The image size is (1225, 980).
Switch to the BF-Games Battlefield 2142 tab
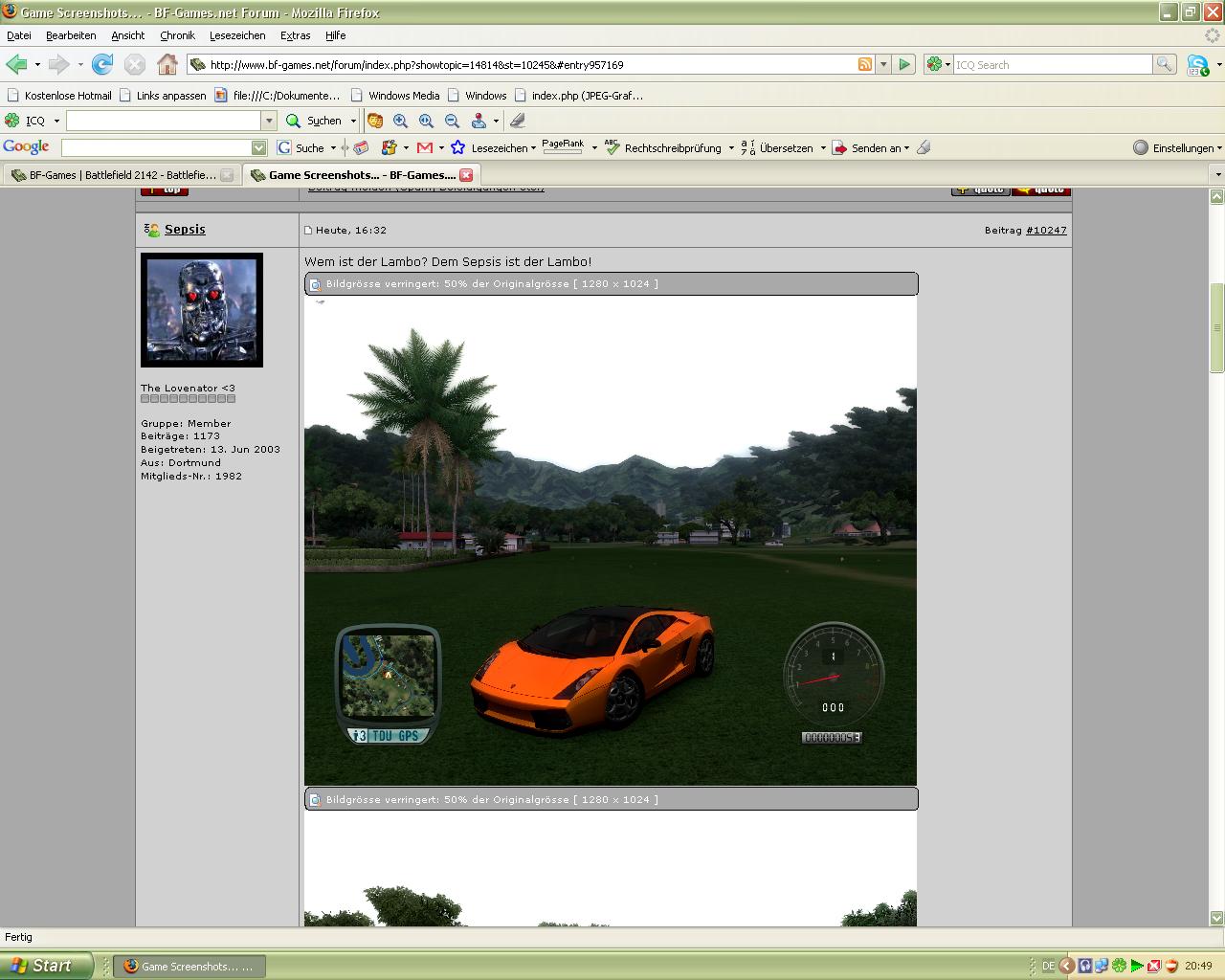121,175
